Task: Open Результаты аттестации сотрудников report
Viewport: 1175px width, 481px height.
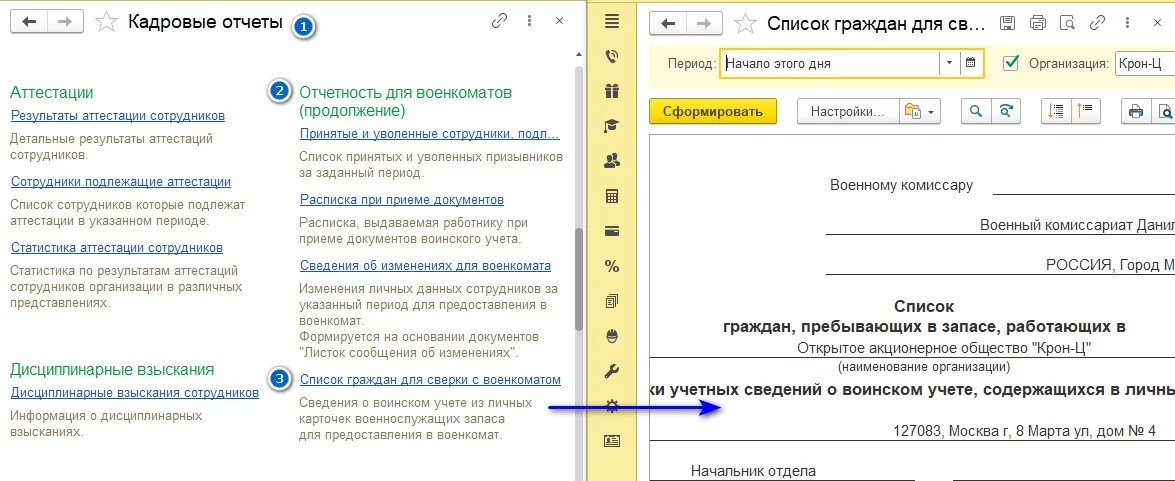Action: pyautogui.click(x=118, y=115)
